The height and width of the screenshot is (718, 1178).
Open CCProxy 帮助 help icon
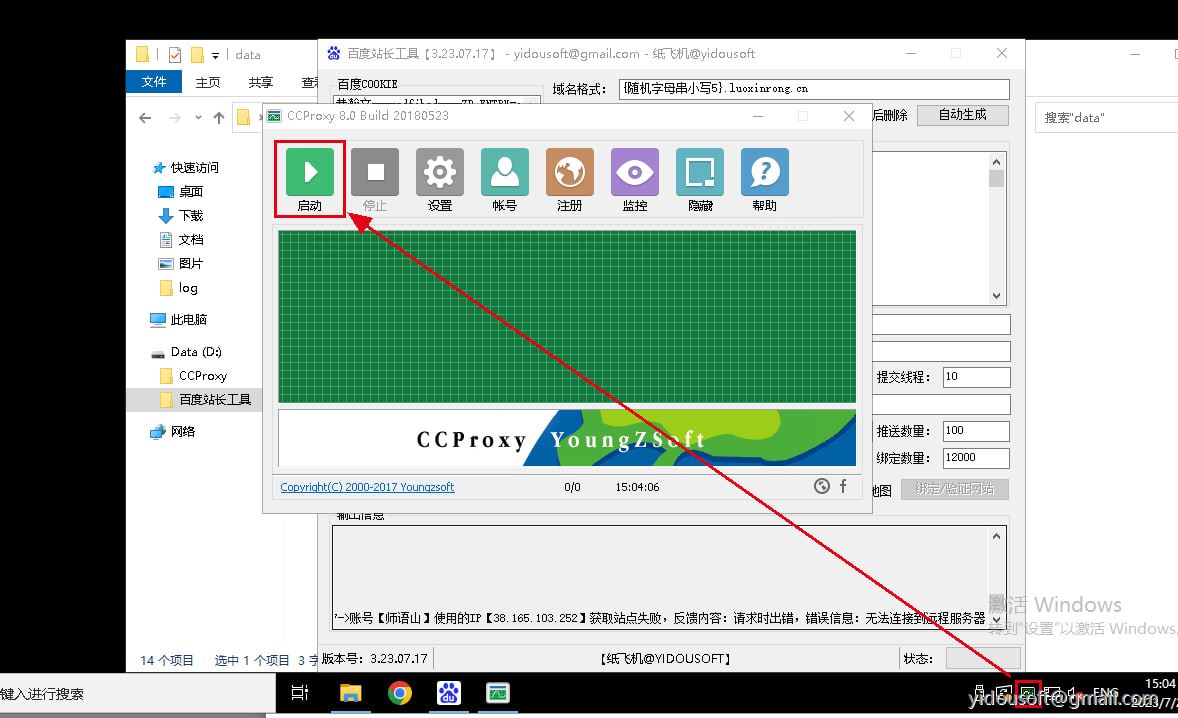(x=765, y=180)
